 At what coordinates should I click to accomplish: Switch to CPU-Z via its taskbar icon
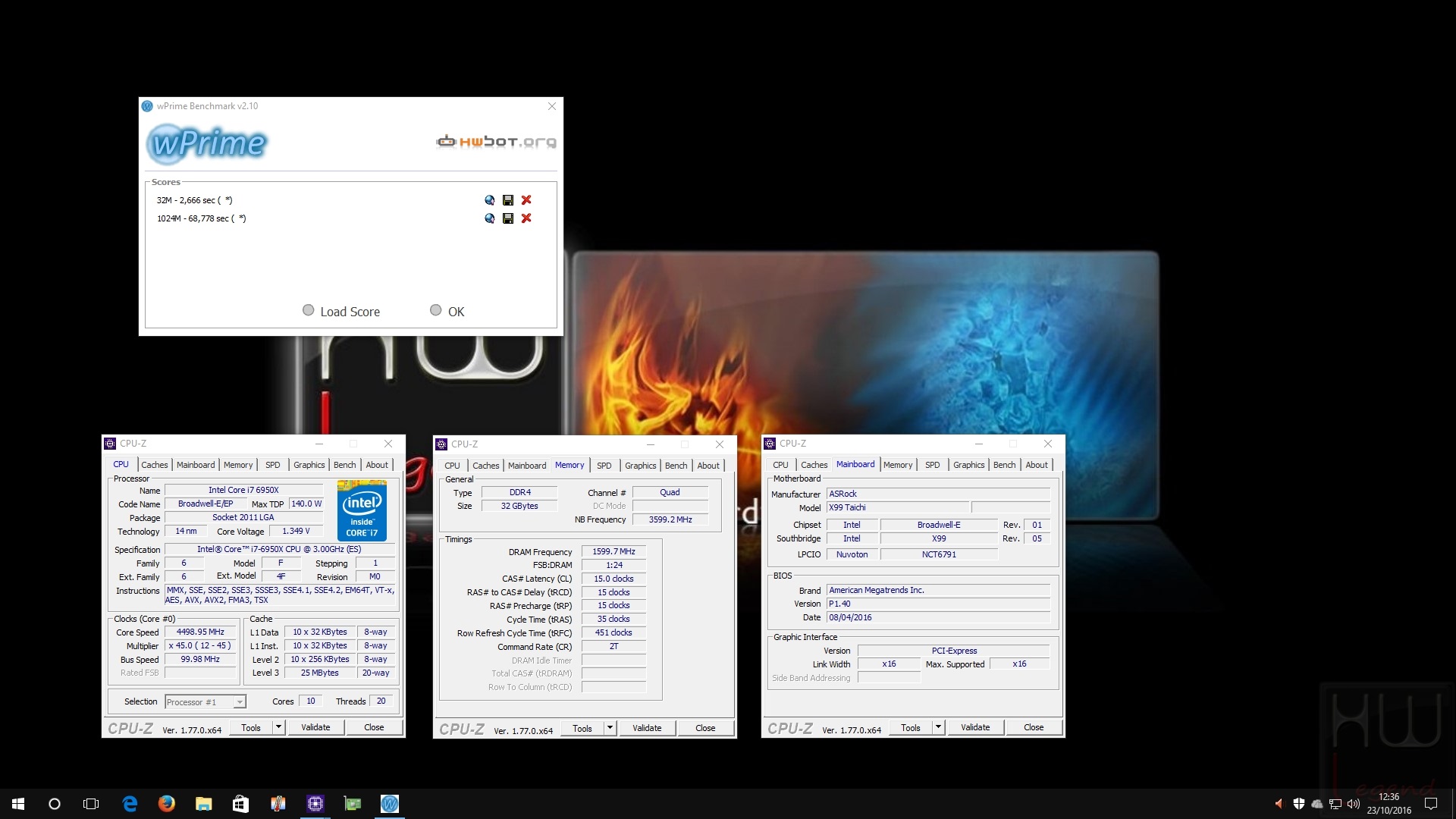(315, 804)
